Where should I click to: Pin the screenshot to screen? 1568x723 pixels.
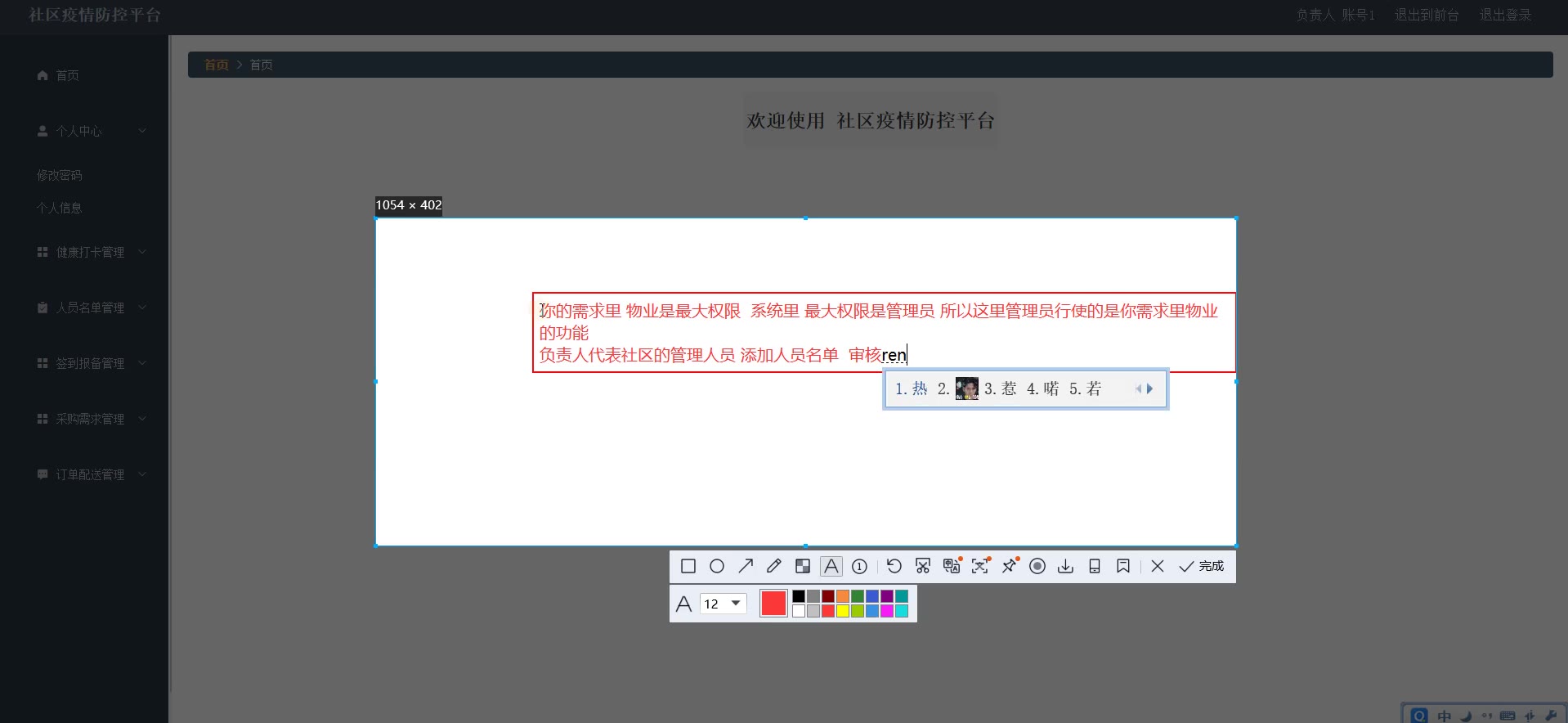pos(1010,566)
